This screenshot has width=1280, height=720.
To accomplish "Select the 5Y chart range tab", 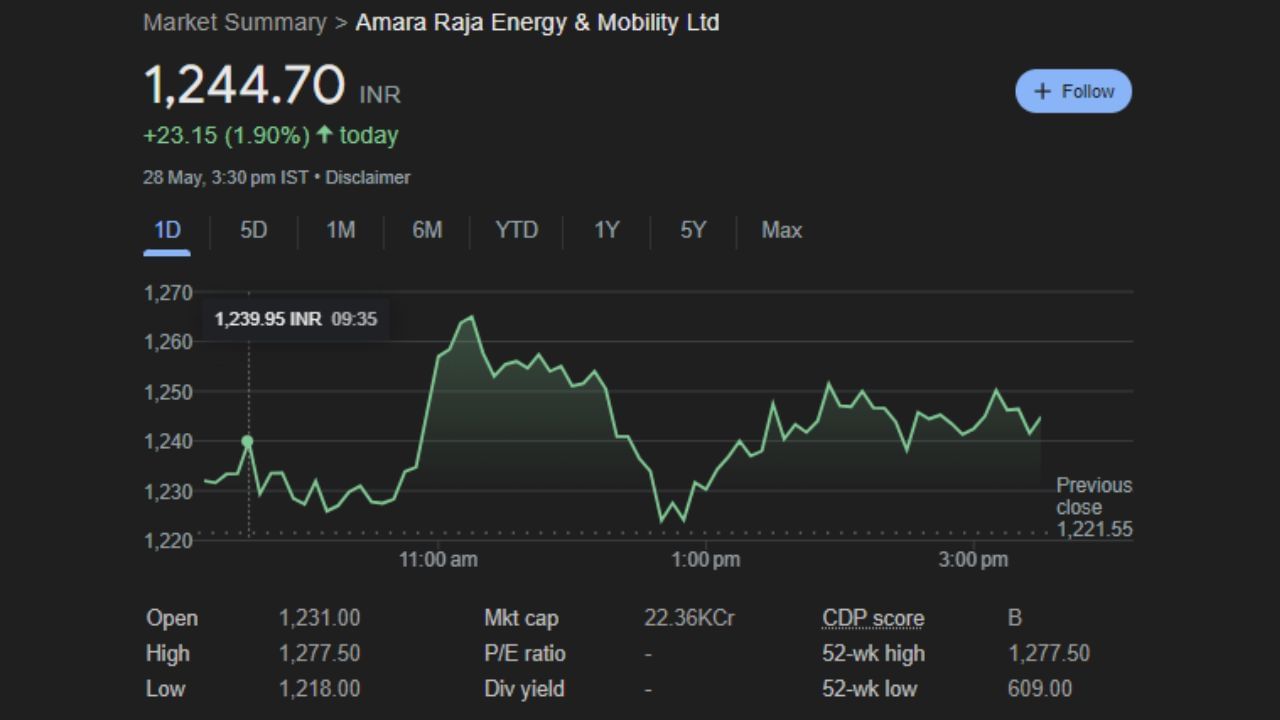I will click(x=693, y=230).
